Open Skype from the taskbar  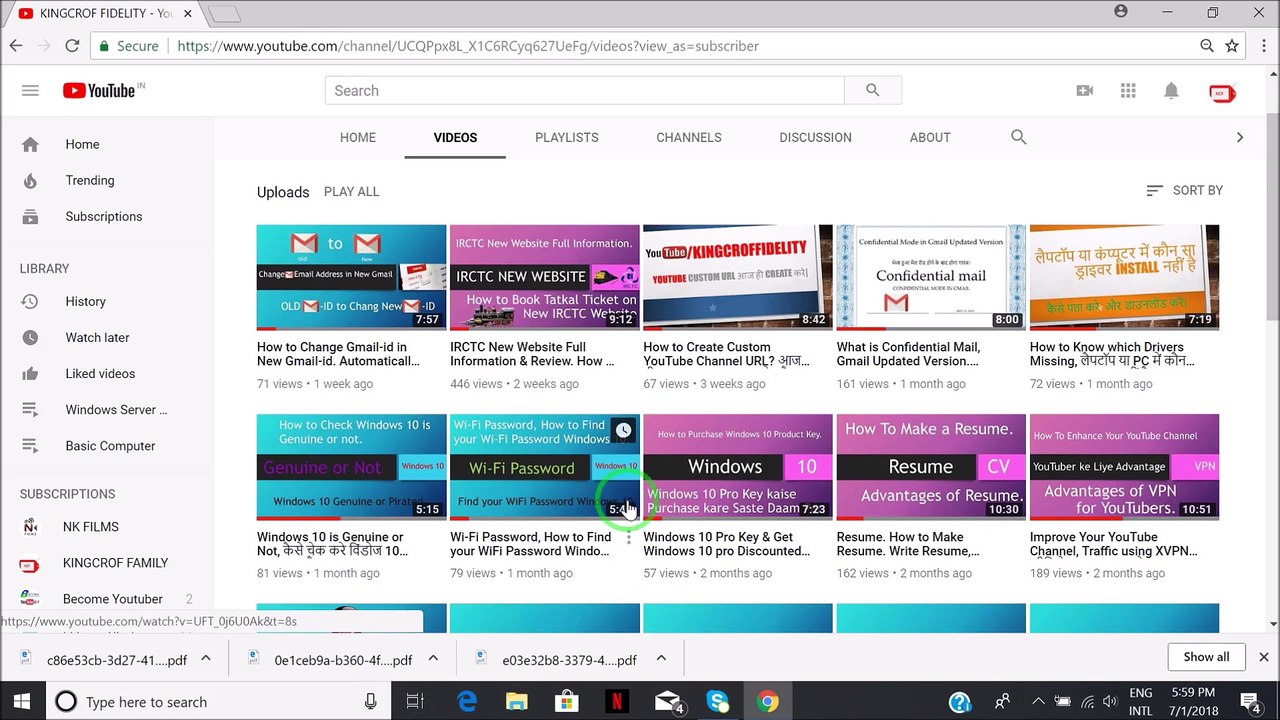coord(717,701)
